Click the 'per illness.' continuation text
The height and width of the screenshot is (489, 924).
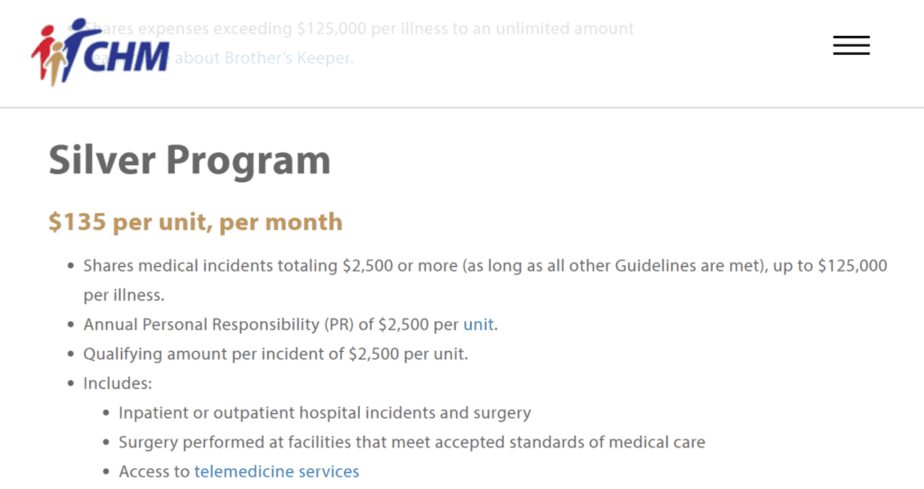[x=124, y=295]
